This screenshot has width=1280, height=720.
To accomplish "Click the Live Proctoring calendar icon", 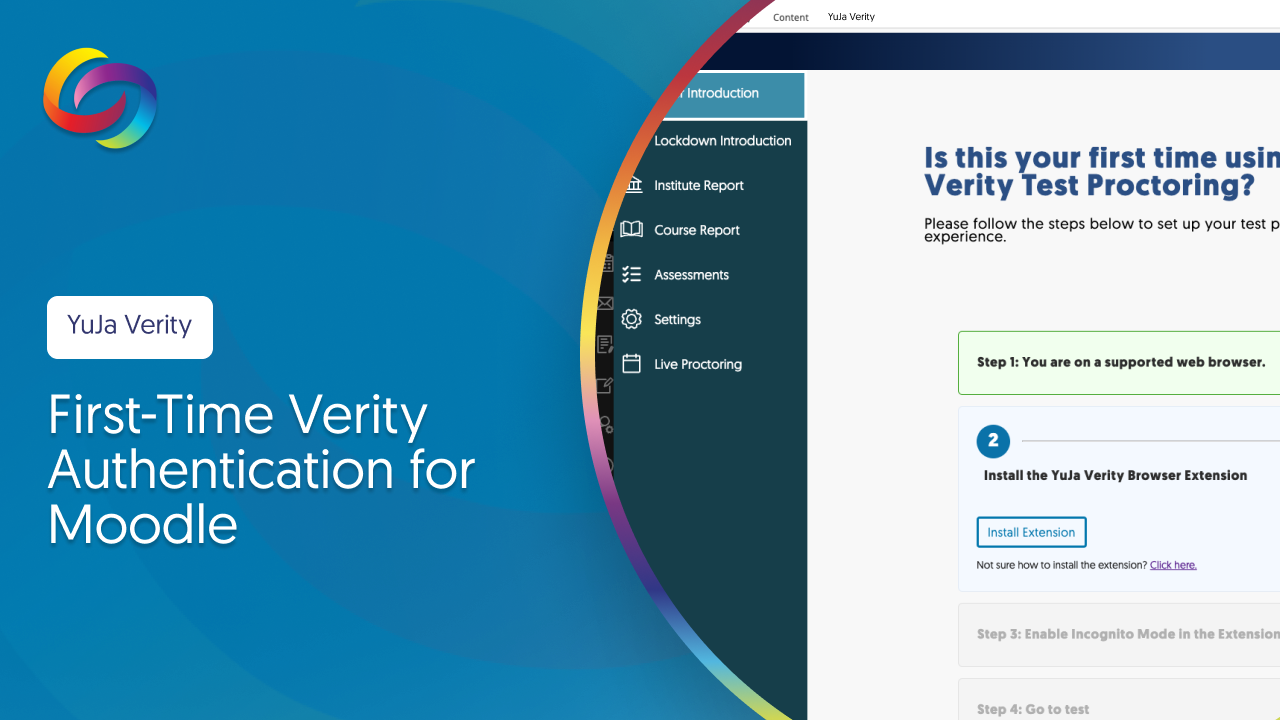I will [631, 364].
